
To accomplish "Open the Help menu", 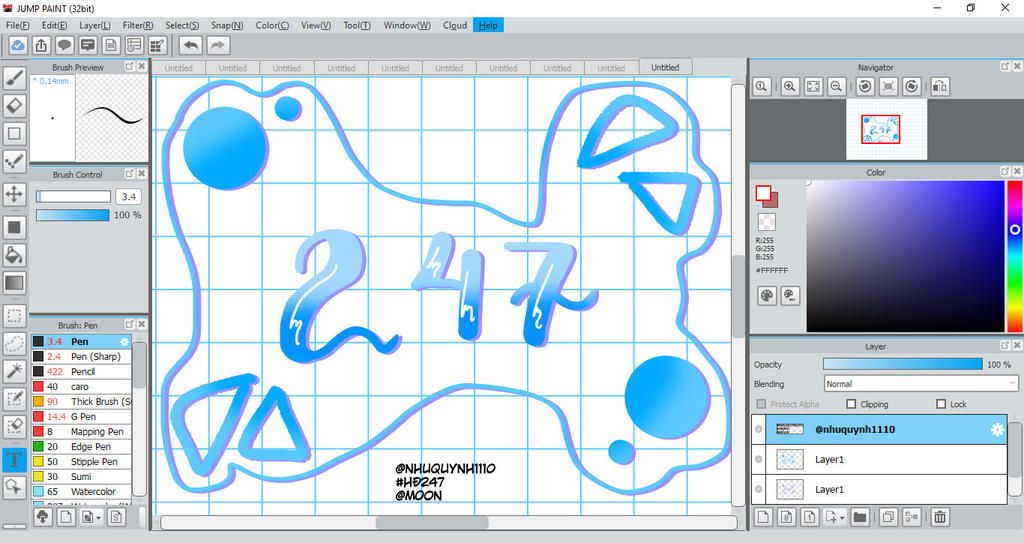I will pyautogui.click(x=488, y=25).
